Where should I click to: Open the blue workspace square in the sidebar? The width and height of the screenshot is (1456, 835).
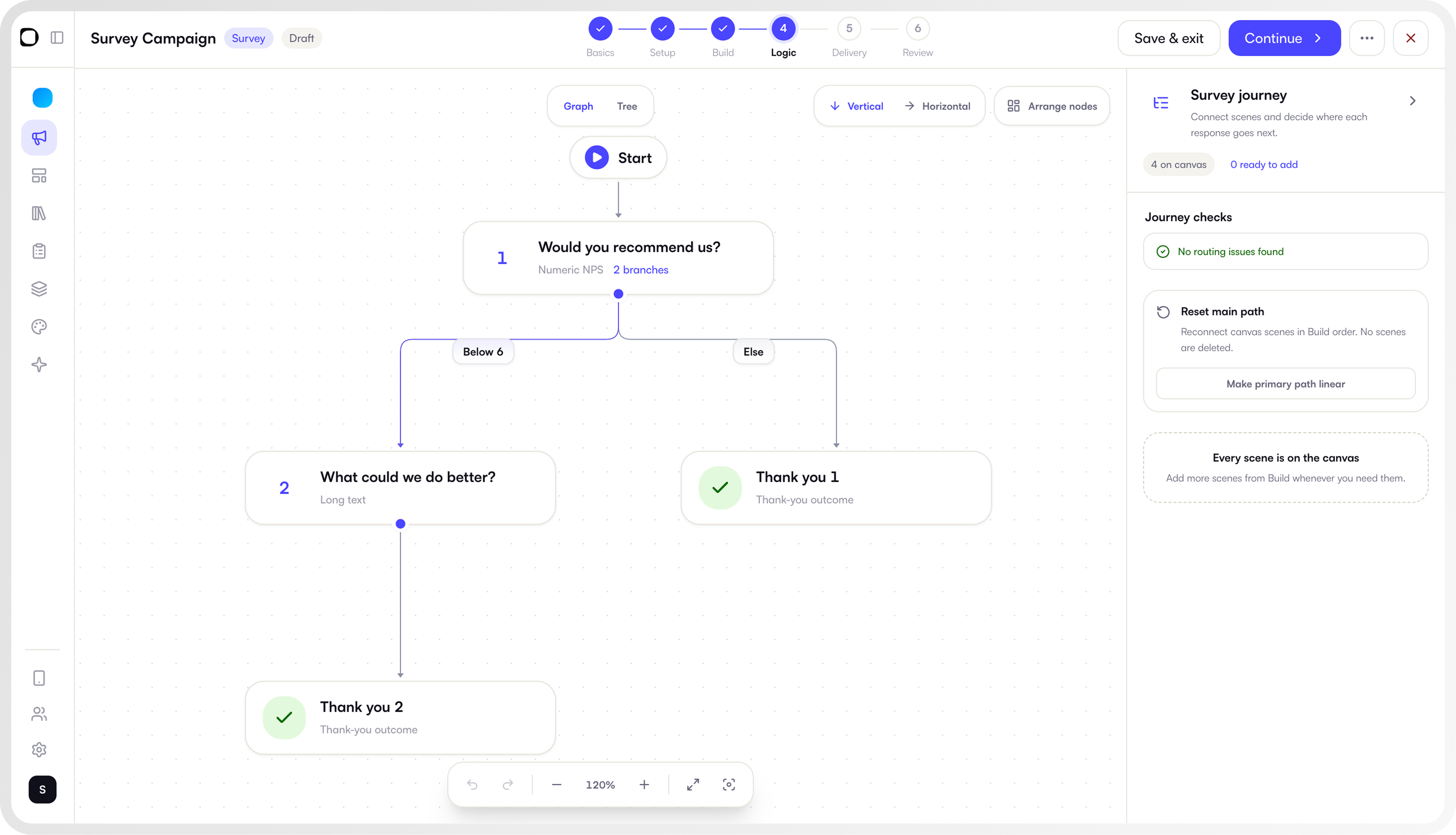pyautogui.click(x=42, y=97)
